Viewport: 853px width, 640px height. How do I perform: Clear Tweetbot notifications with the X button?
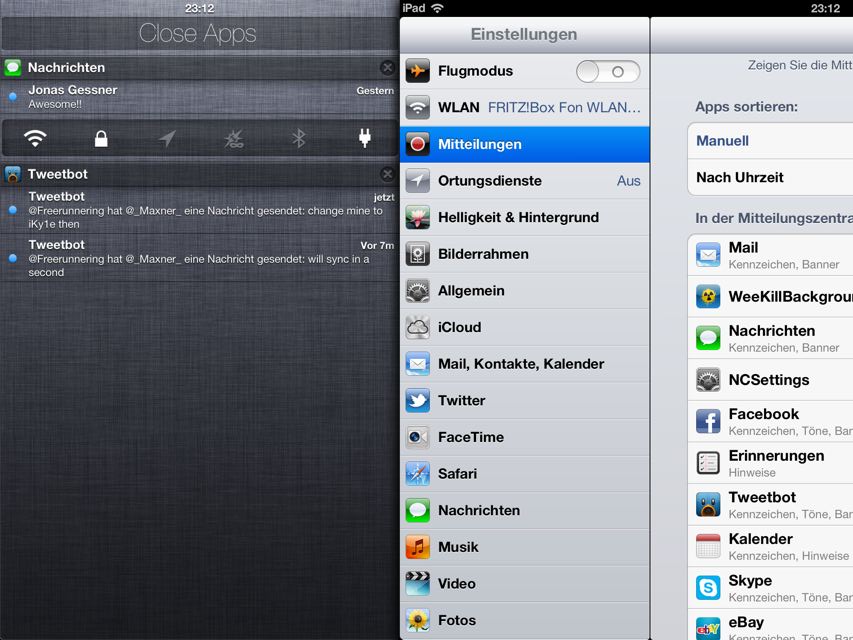tap(387, 174)
